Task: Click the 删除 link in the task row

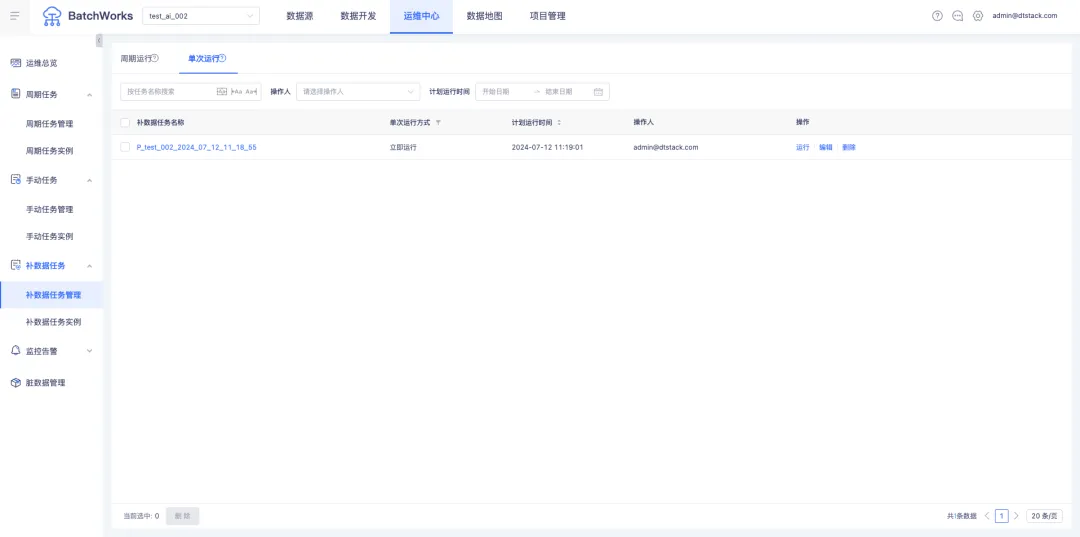Action: click(x=849, y=147)
